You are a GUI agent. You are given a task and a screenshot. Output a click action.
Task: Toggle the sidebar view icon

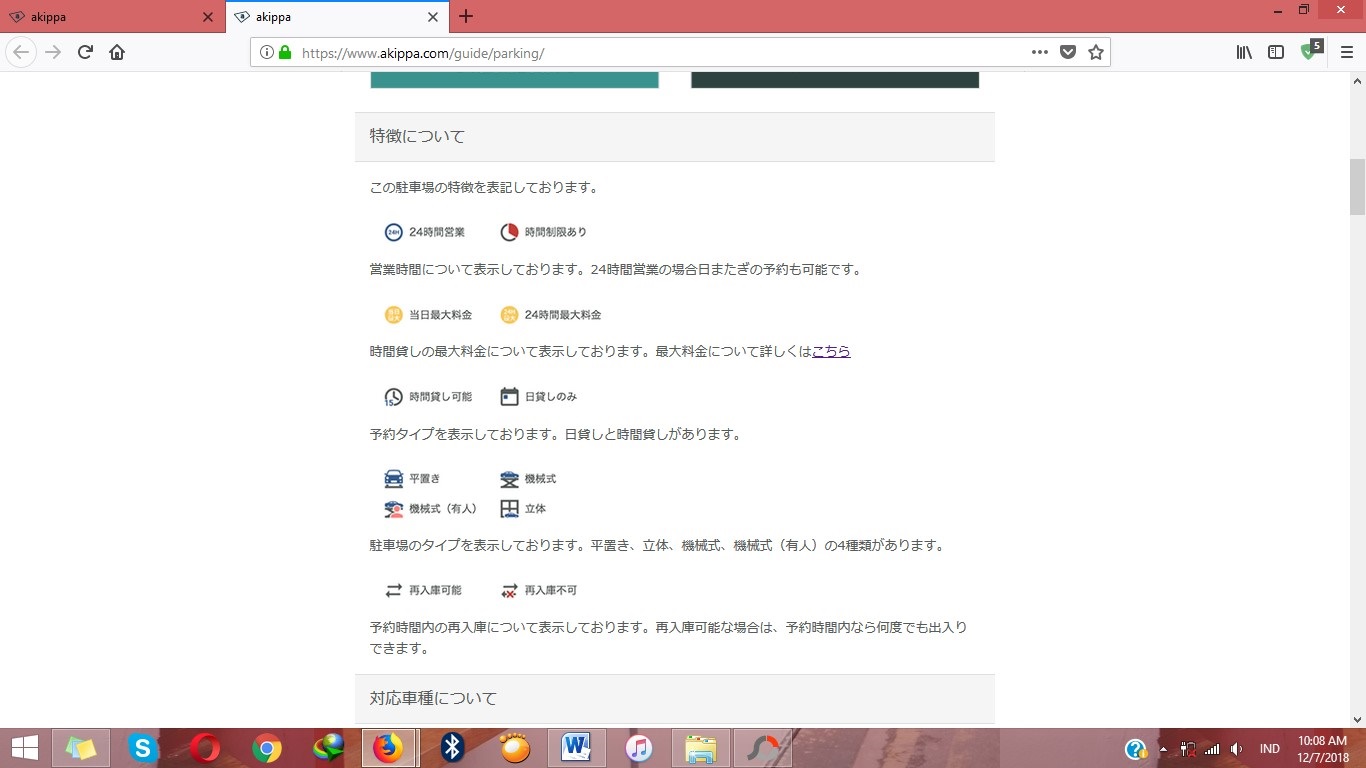coord(1276,53)
